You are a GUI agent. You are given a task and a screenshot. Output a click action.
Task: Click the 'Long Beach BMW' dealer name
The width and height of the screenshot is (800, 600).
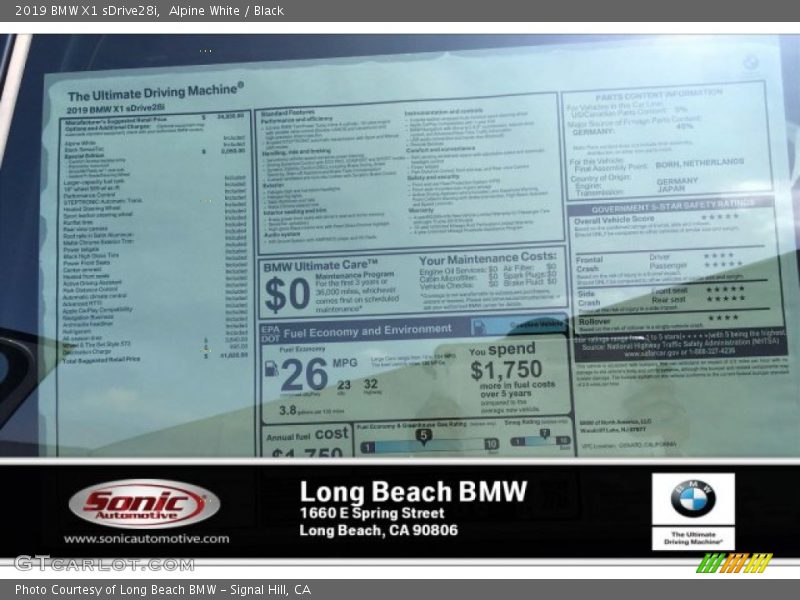point(413,492)
